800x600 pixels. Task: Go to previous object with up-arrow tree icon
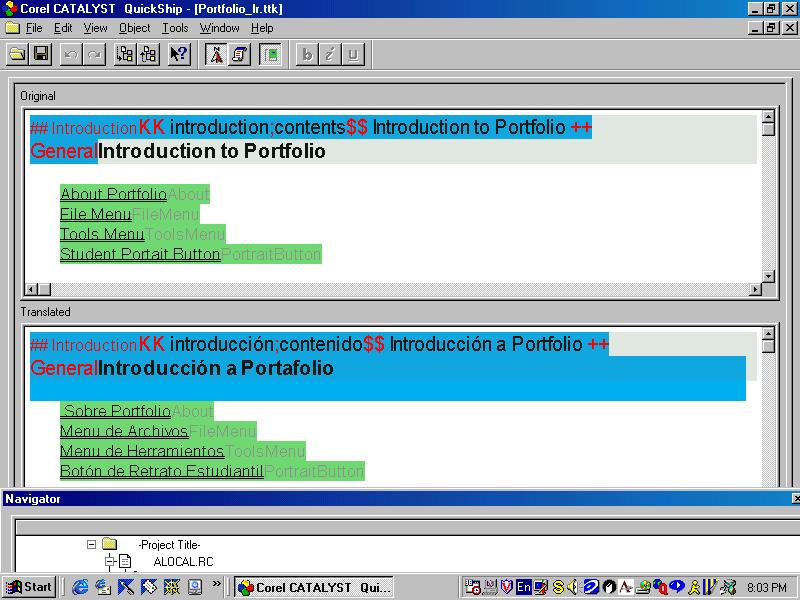(148, 54)
